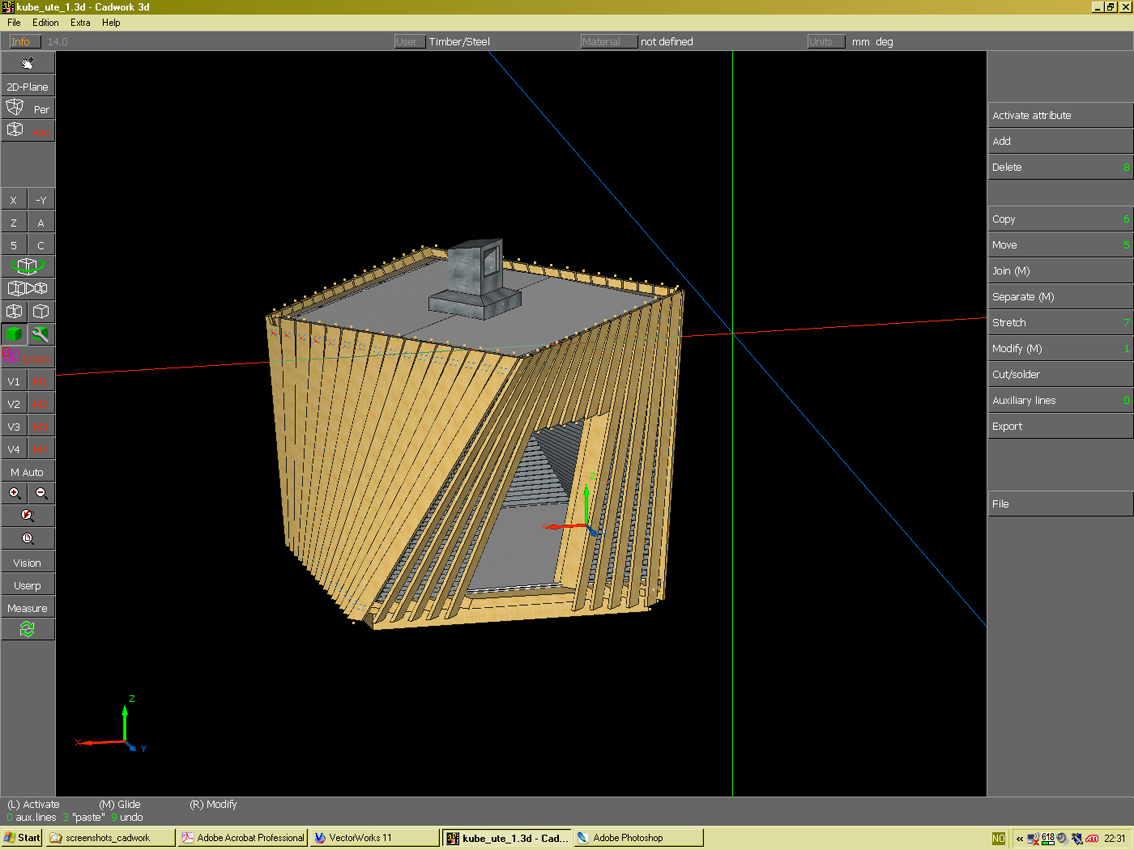Switch to Axo projection mode
Screen dimensions: 1134x850
point(28,131)
